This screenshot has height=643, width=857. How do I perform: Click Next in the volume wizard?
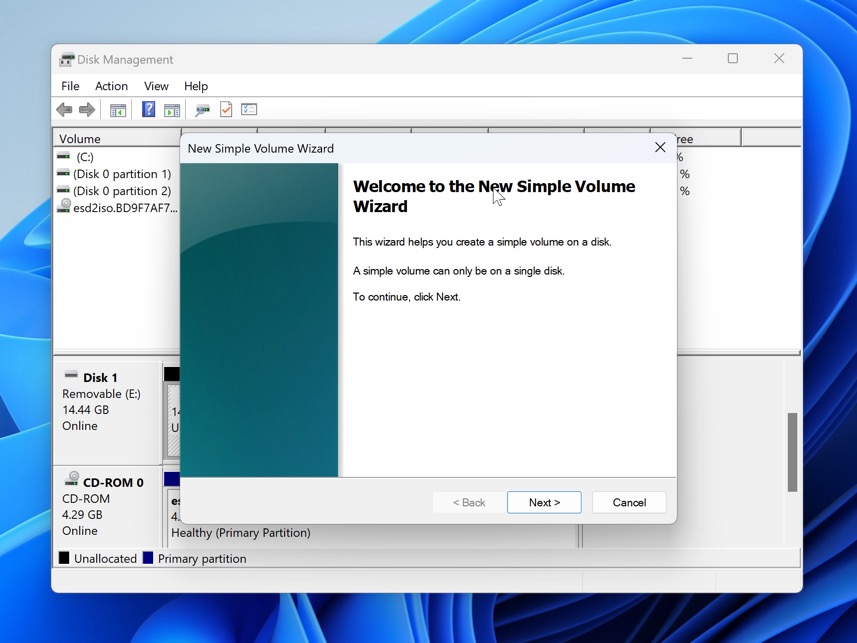[x=544, y=502]
